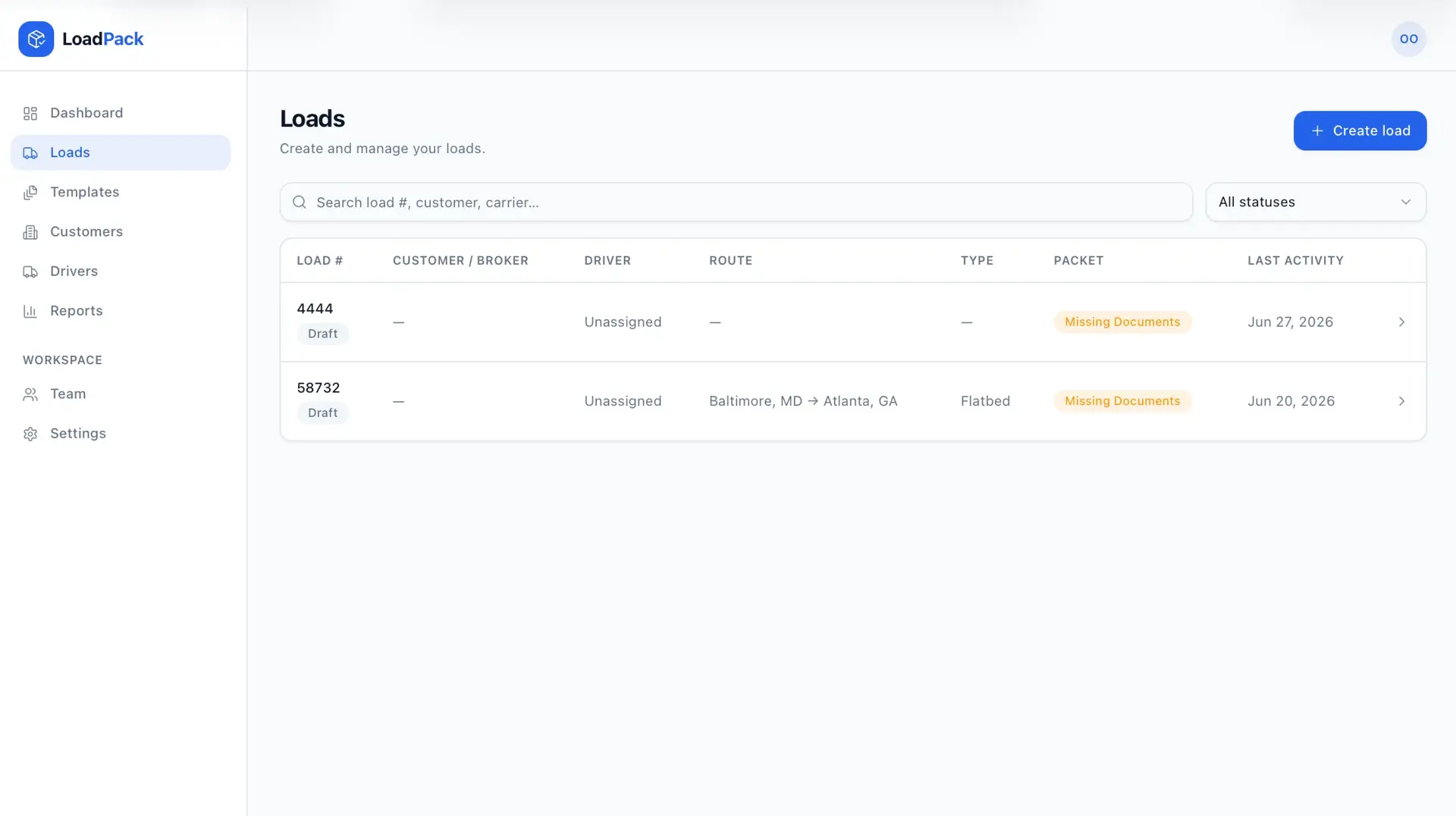Click the magnifier icon in search box
The height and width of the screenshot is (816, 1456).
(300, 202)
